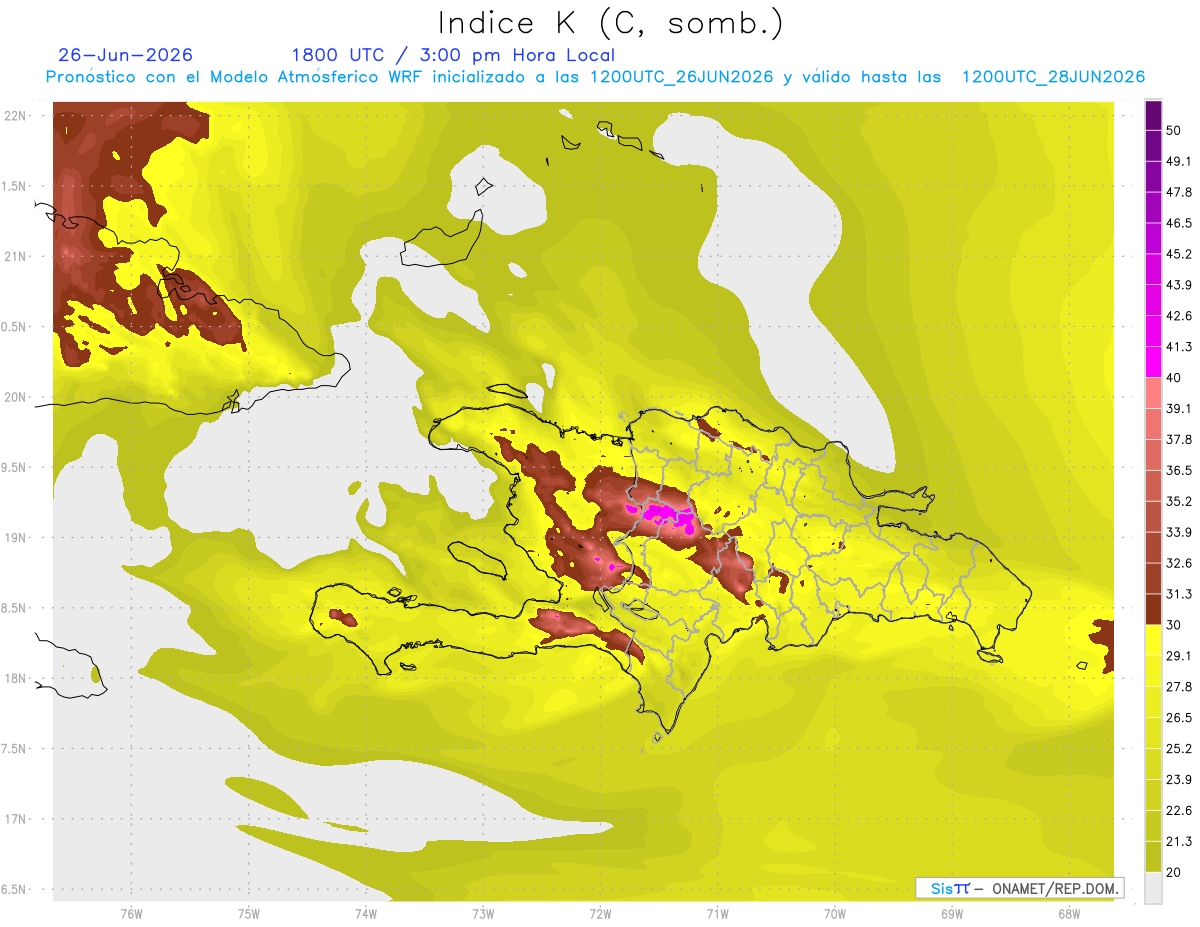Click the colorbar value "49.1"

click(1179, 161)
